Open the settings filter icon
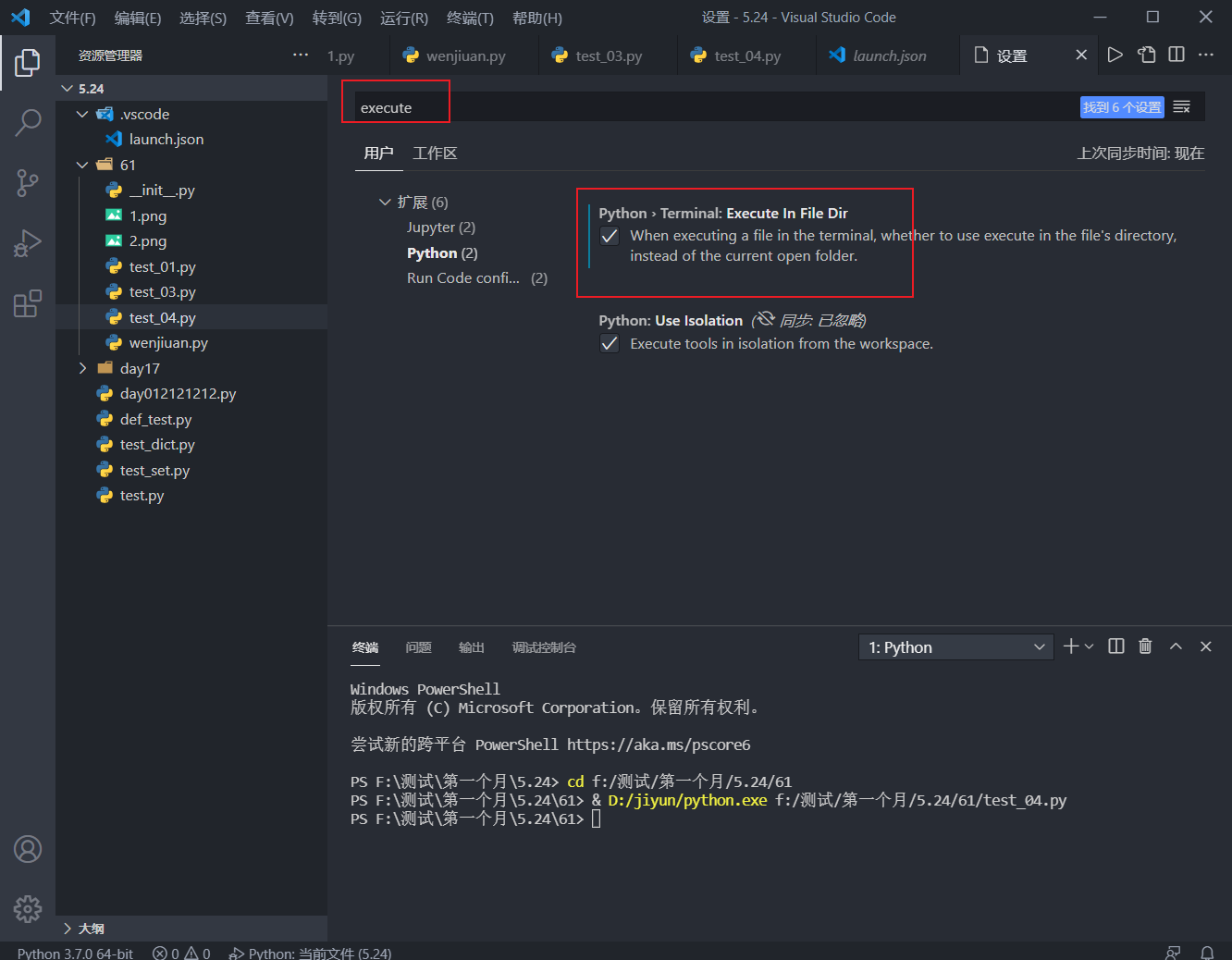This screenshot has height=960, width=1232. 1182,106
